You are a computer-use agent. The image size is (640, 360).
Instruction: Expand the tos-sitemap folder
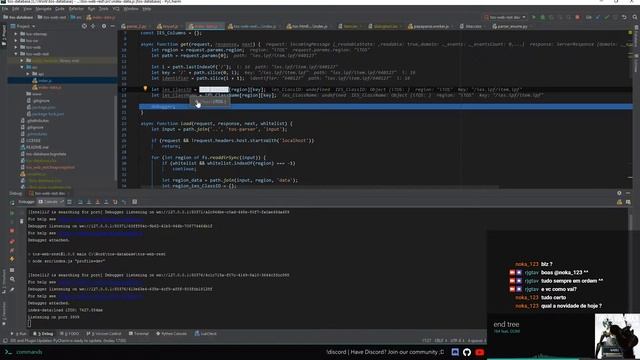point(16,34)
